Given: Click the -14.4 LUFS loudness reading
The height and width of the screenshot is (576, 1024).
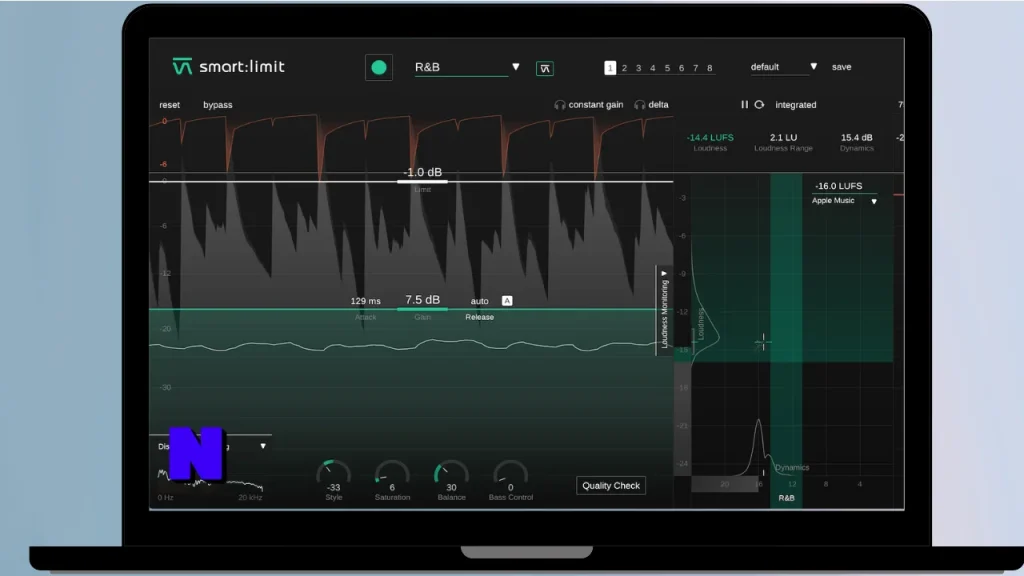Looking at the screenshot, I should (710, 137).
